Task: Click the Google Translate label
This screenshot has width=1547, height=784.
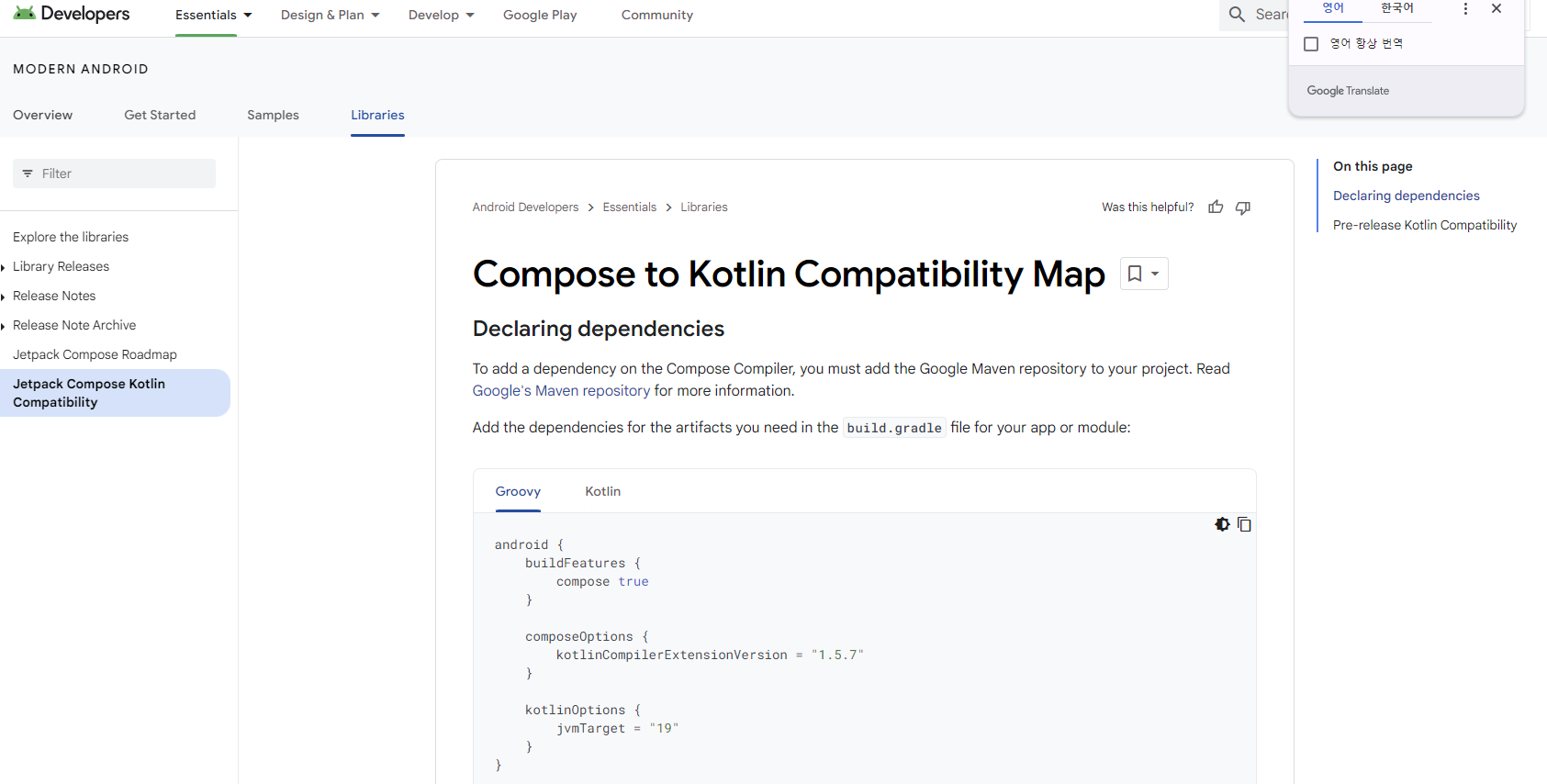Action: pyautogui.click(x=1348, y=91)
